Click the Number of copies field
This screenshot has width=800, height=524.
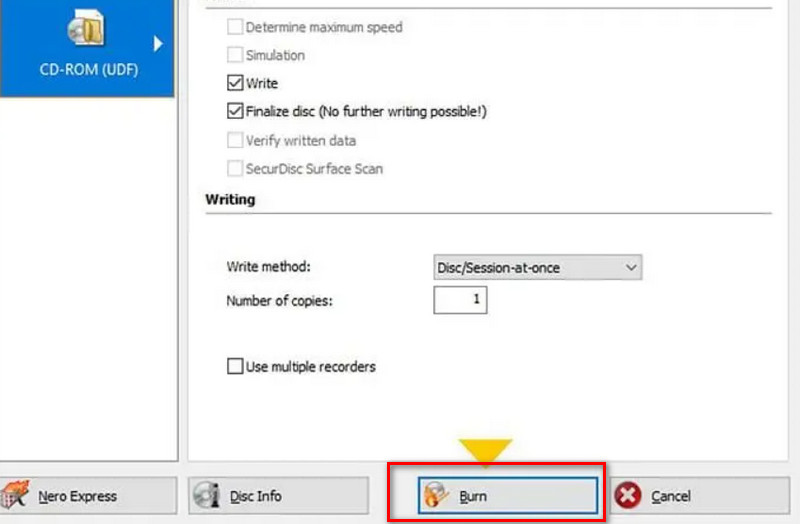[460, 300]
